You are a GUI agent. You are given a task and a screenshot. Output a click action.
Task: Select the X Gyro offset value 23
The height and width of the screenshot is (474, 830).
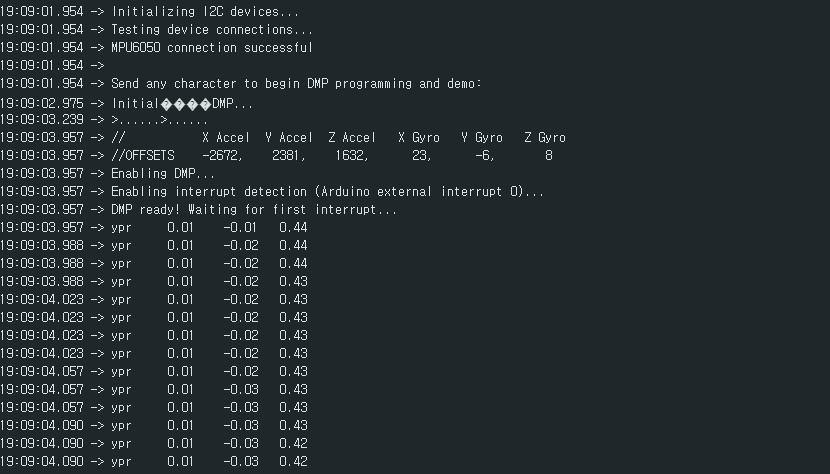click(422, 156)
